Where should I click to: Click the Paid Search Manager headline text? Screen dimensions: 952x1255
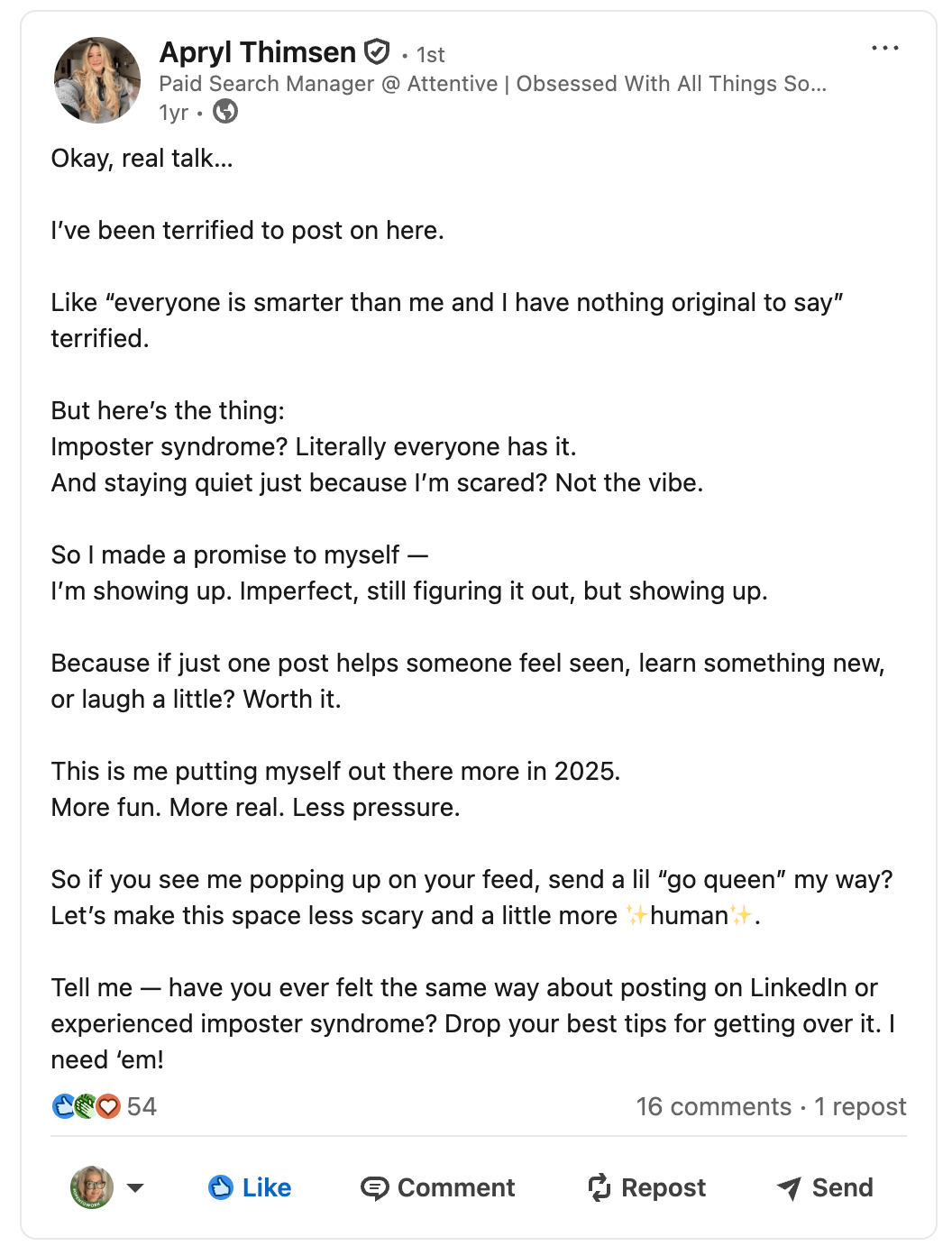click(x=492, y=84)
